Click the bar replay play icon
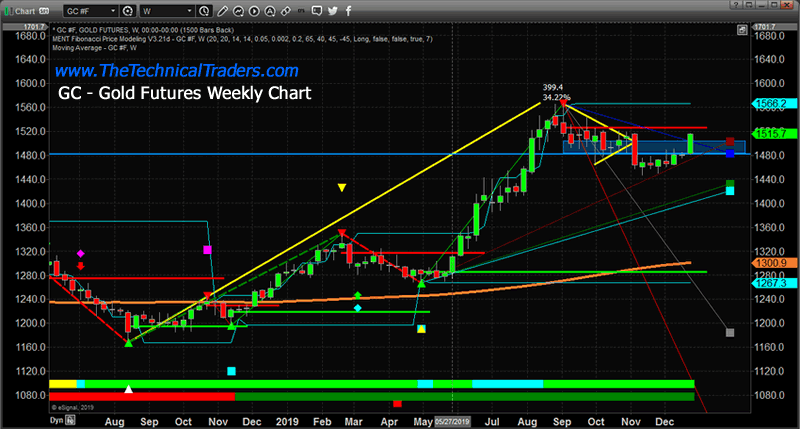Screen dimensions: 800x429 [x=254, y=10]
